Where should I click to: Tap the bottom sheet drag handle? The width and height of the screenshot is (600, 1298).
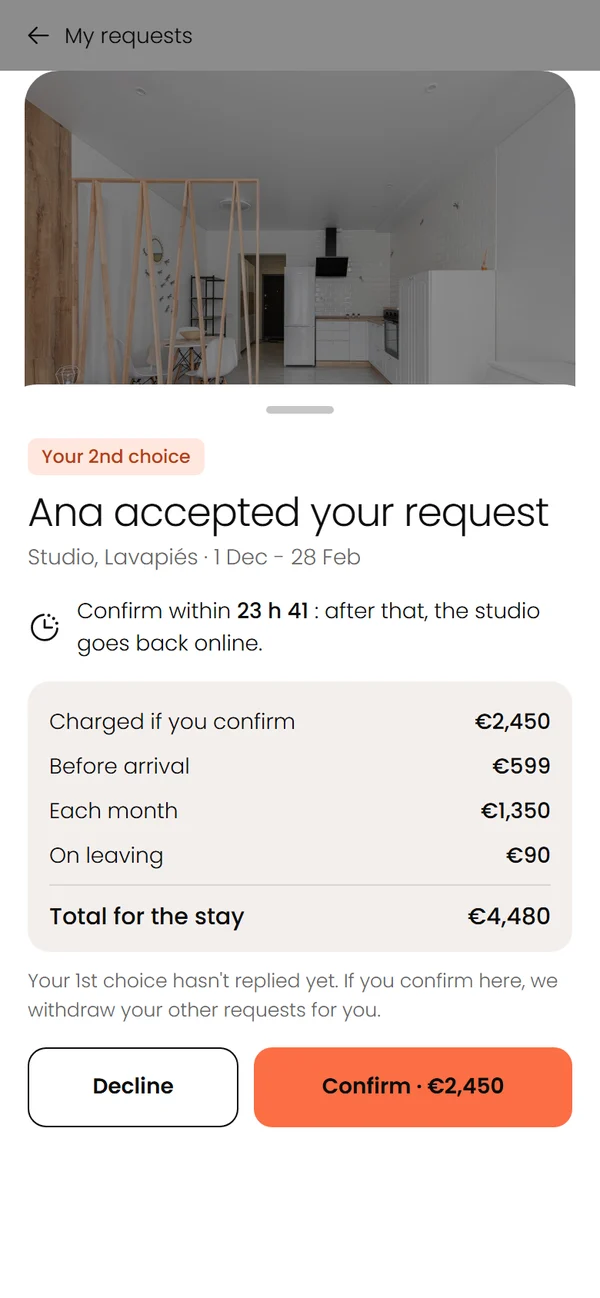tap(300, 410)
